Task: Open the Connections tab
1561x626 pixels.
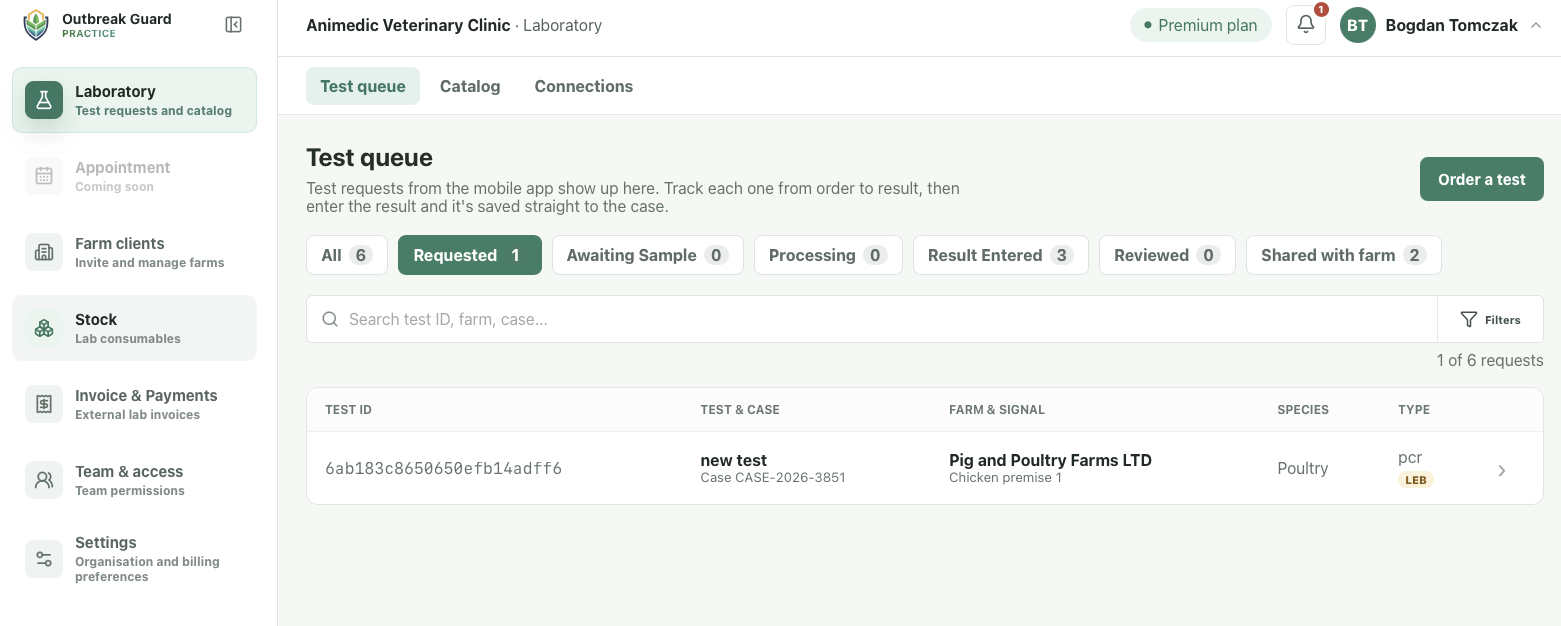Action: click(x=584, y=86)
